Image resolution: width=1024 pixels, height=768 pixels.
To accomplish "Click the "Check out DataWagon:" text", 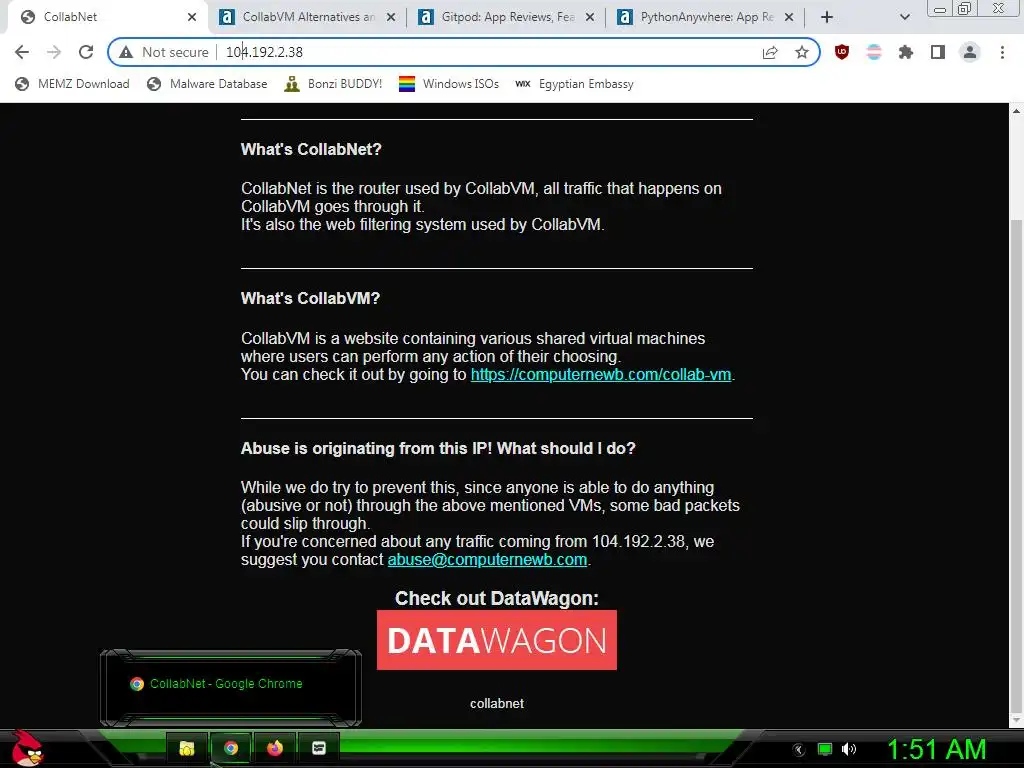I will [496, 598].
